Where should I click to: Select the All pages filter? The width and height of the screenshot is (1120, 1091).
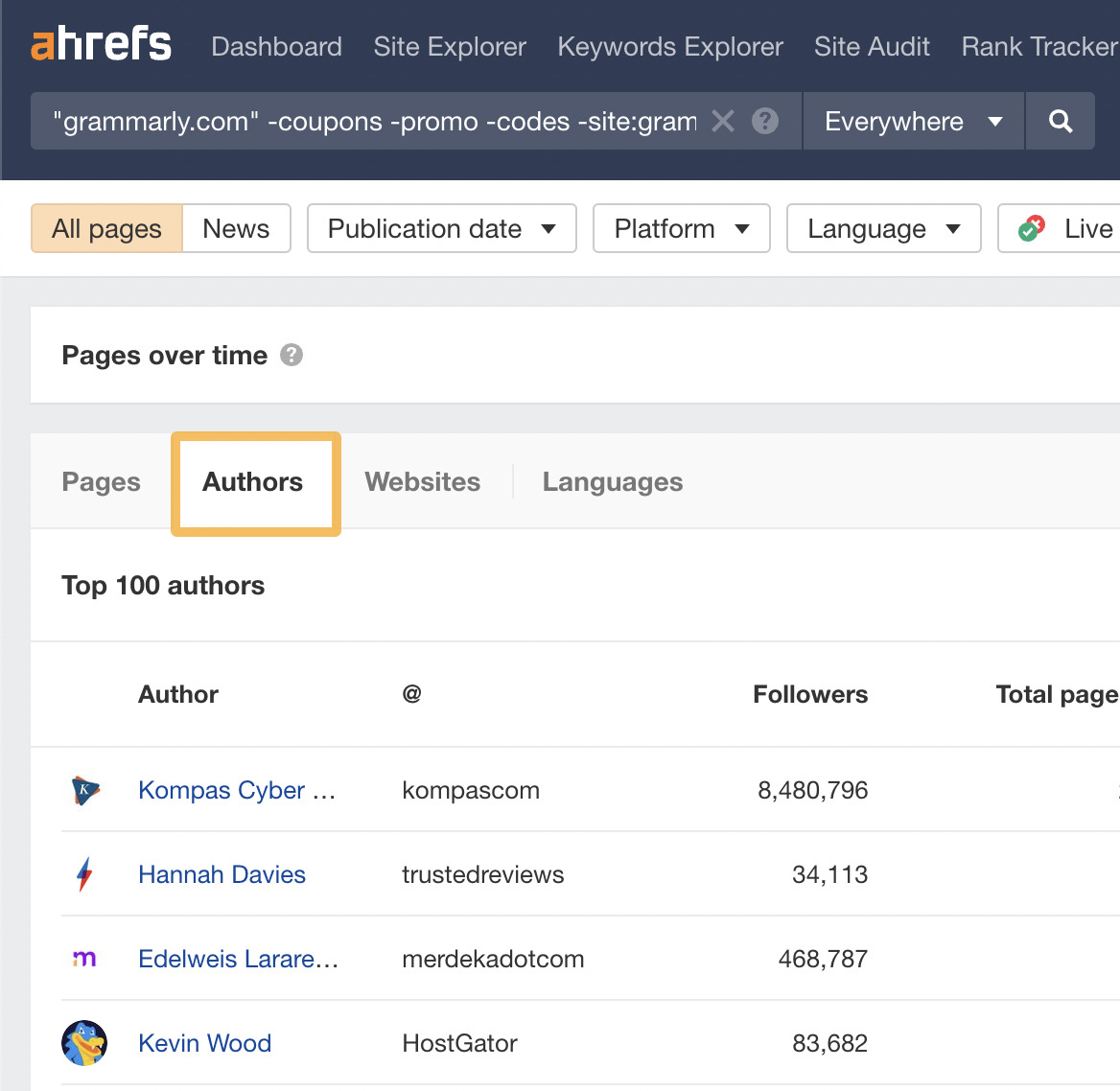tap(105, 228)
